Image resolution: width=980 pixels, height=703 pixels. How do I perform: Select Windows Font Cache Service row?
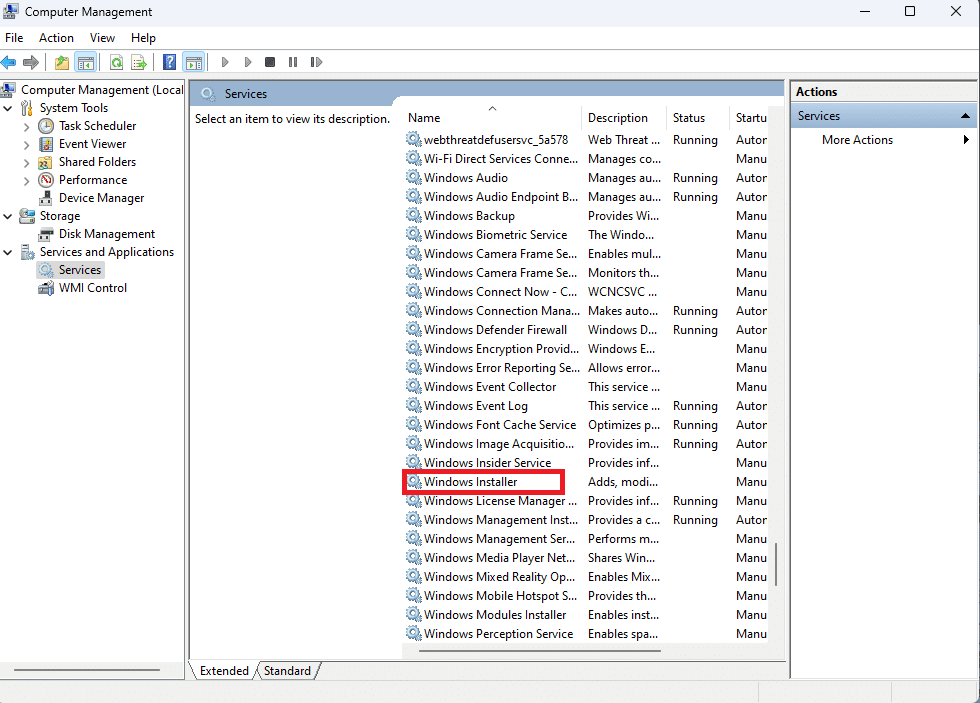click(500, 425)
